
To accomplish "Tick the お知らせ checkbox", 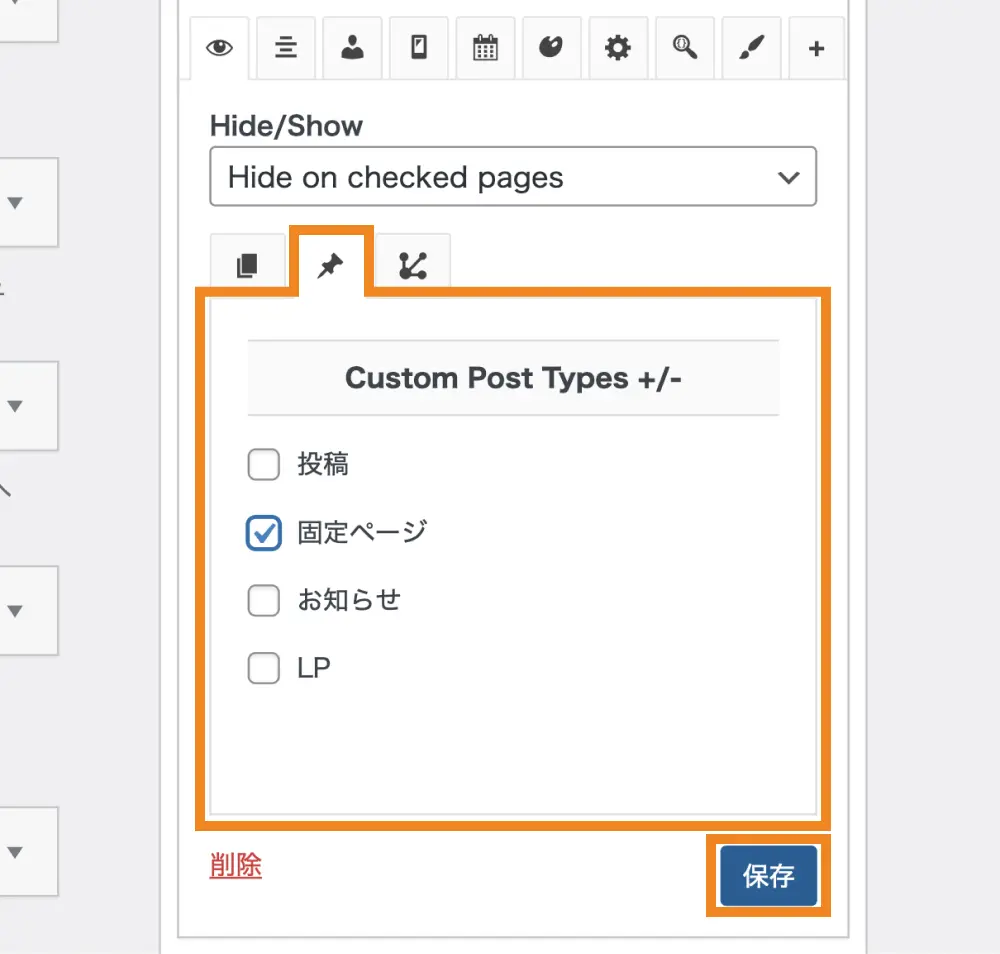I will (264, 601).
